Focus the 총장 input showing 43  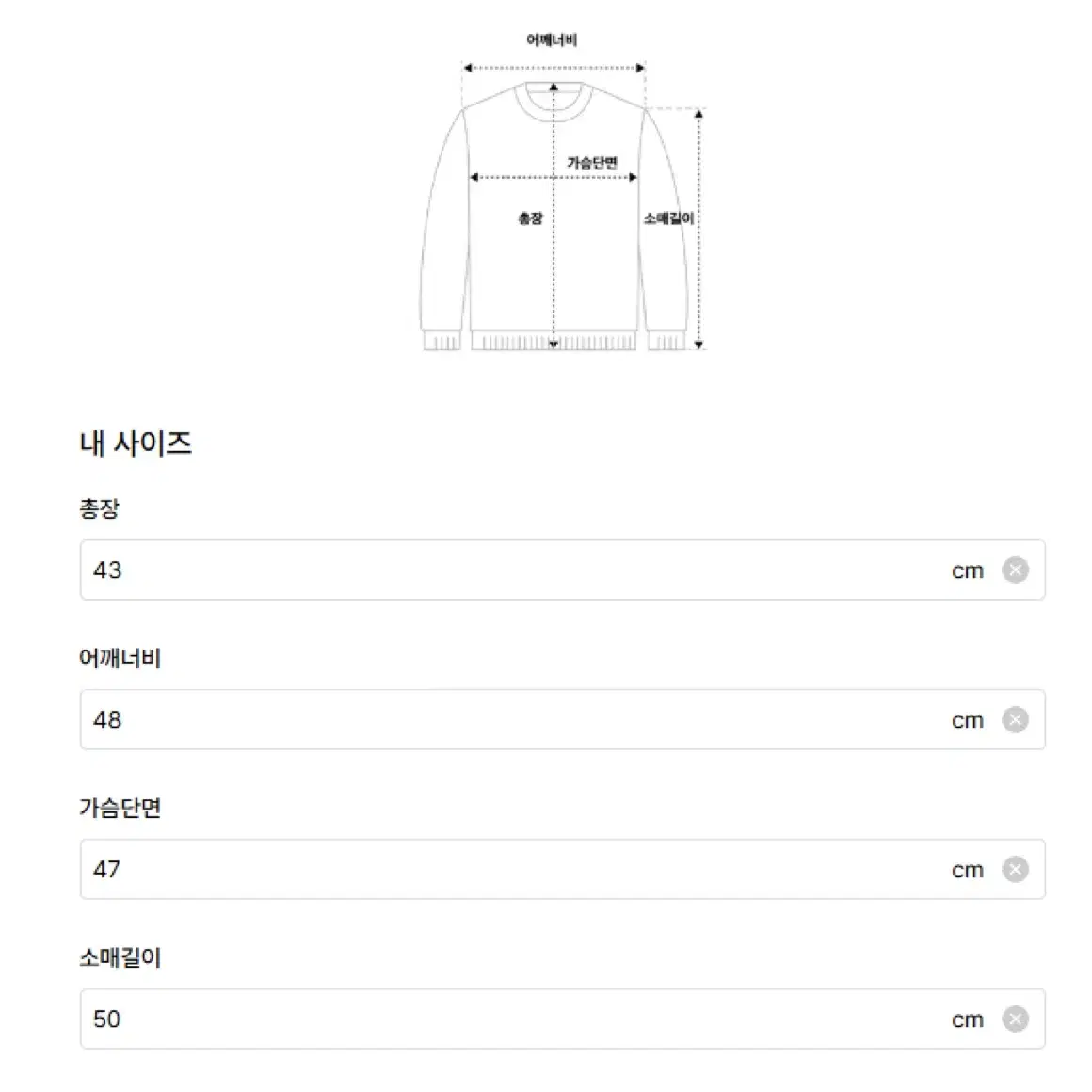coord(562,570)
